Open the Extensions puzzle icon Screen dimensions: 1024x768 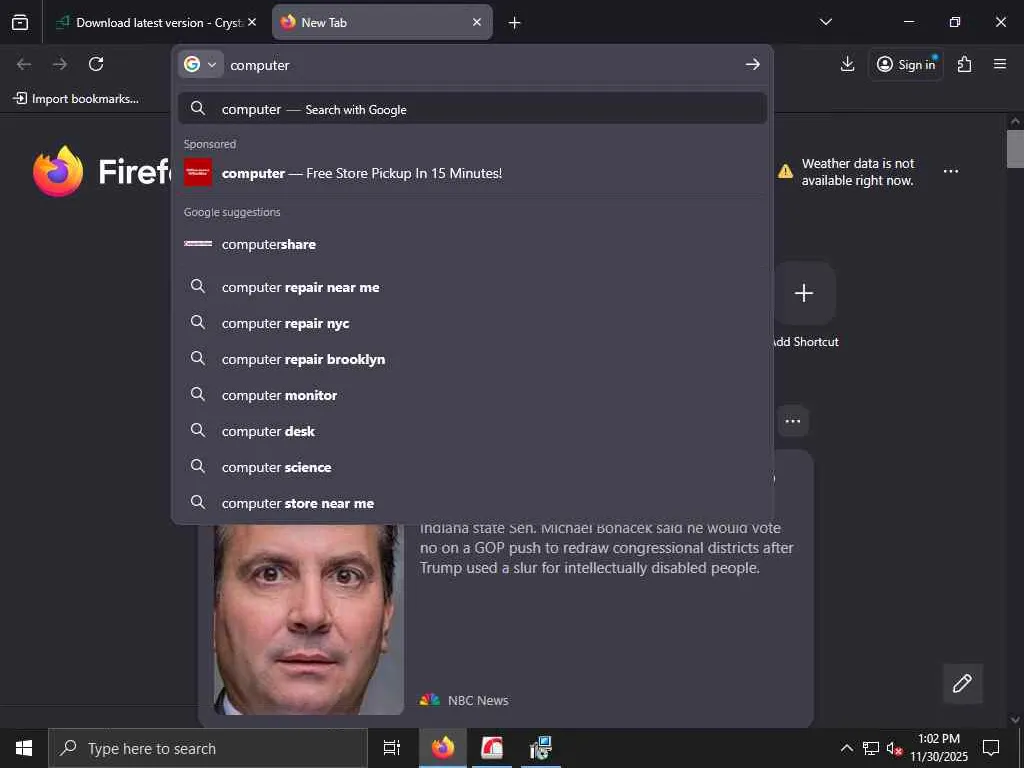[964, 64]
